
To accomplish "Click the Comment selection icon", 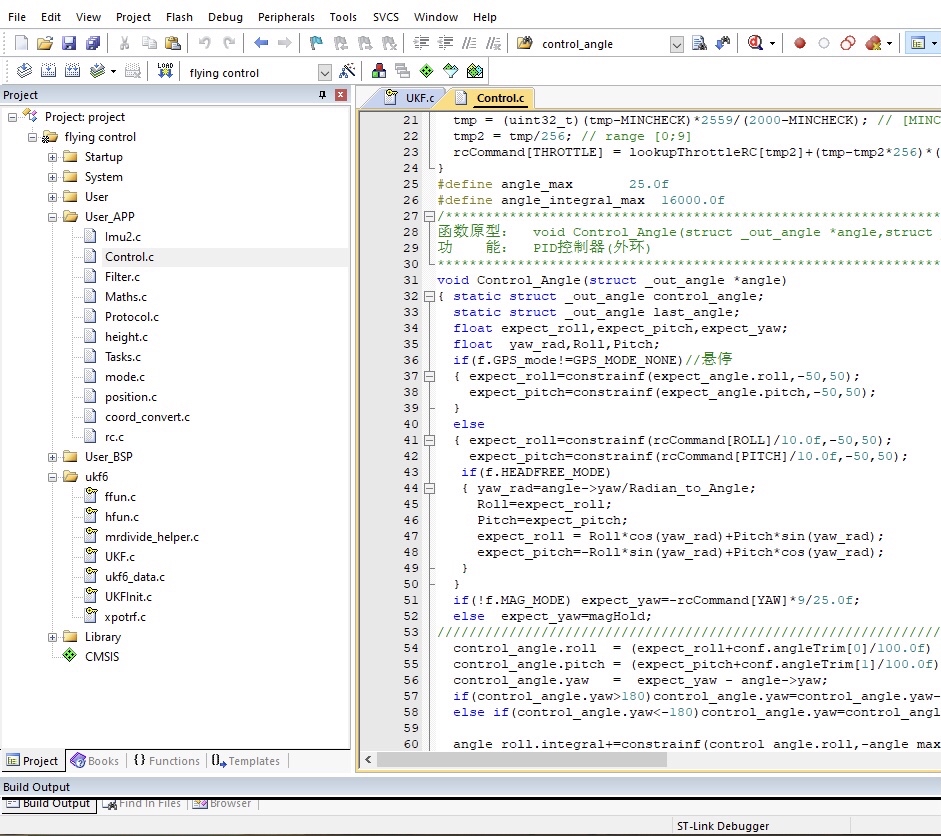I will tap(469, 43).
